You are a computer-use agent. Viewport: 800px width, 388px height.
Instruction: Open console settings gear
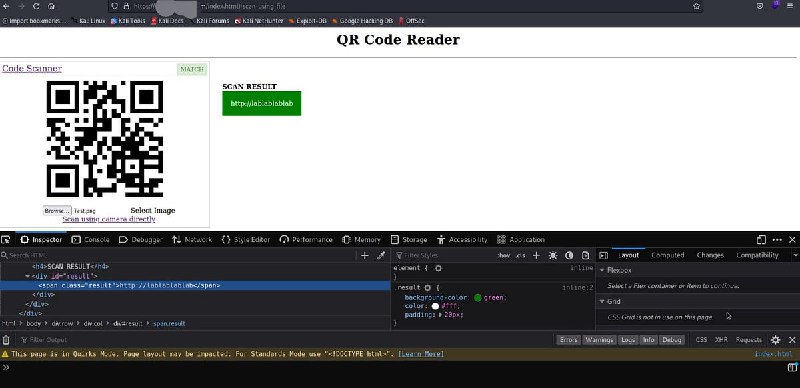[x=776, y=340]
